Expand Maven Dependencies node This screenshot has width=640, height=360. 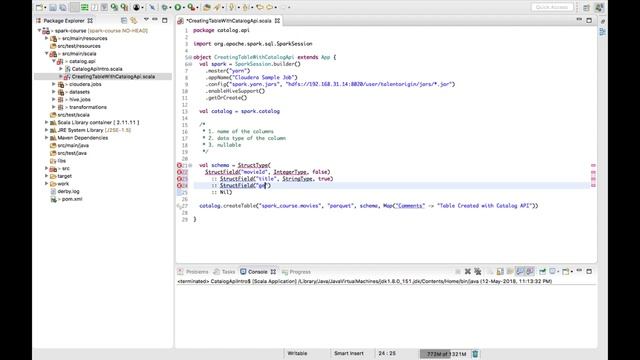click(47, 138)
